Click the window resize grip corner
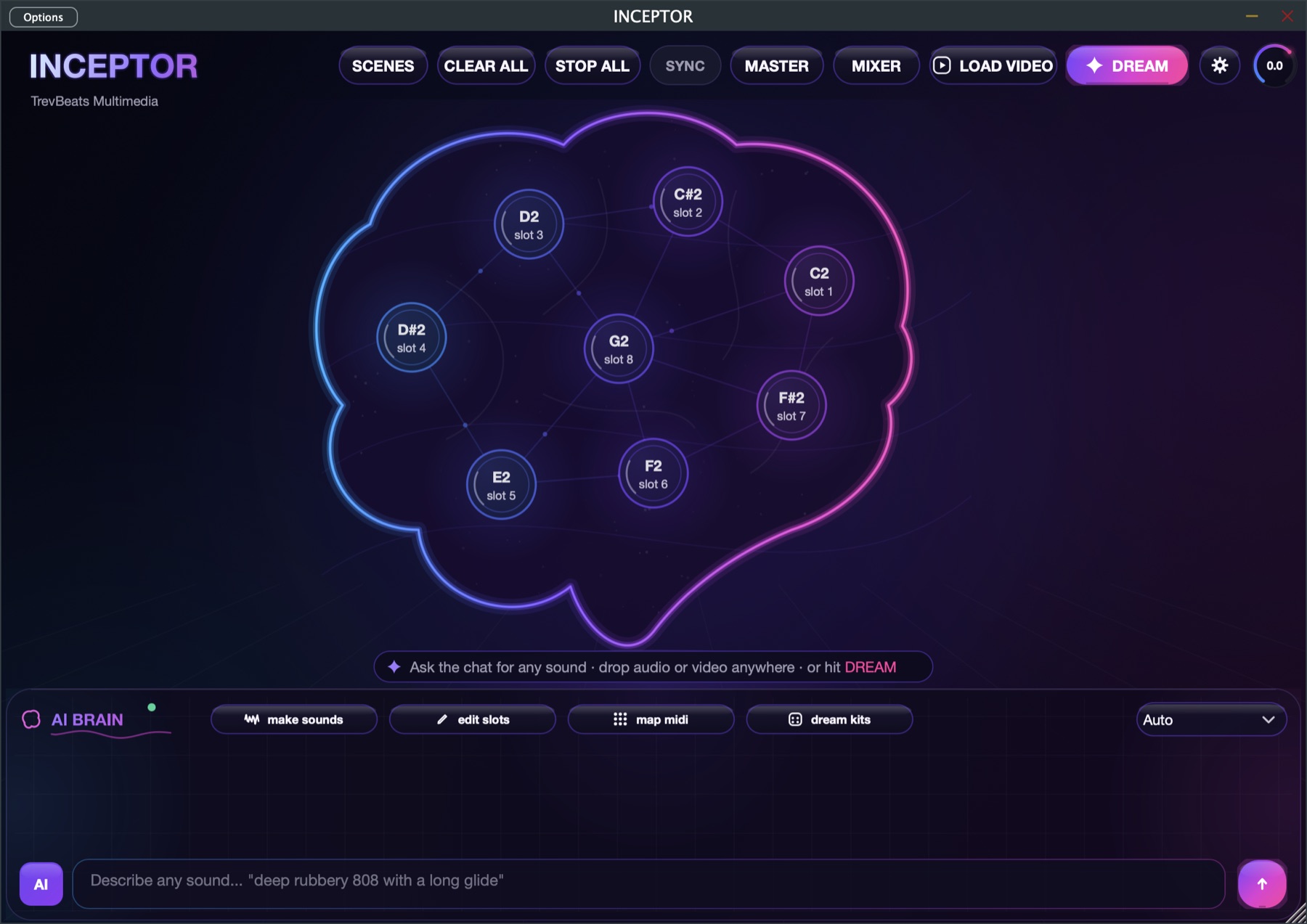 pos(1296,914)
